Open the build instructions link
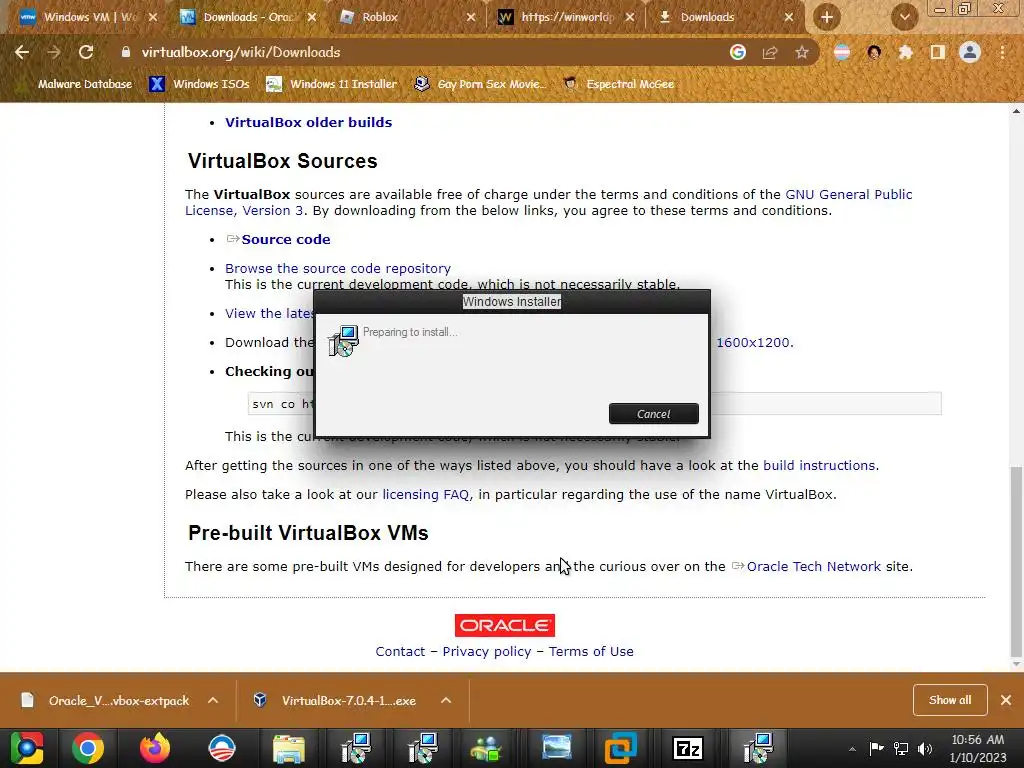 click(x=819, y=465)
